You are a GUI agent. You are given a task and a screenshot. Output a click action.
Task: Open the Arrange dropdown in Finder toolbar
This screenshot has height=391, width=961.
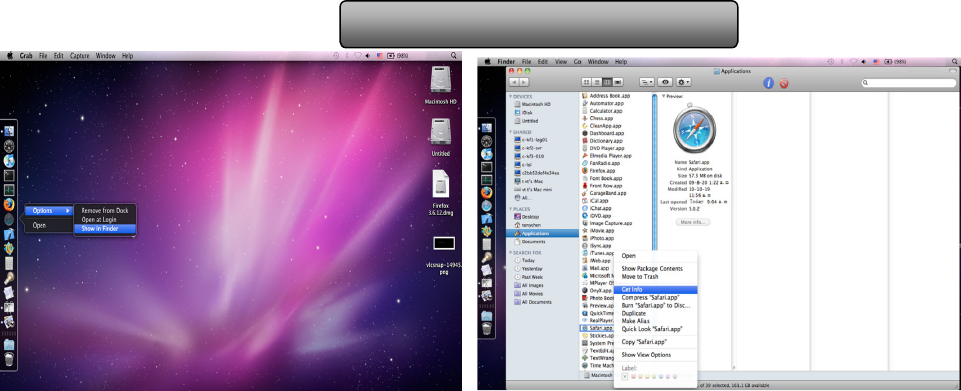click(646, 82)
